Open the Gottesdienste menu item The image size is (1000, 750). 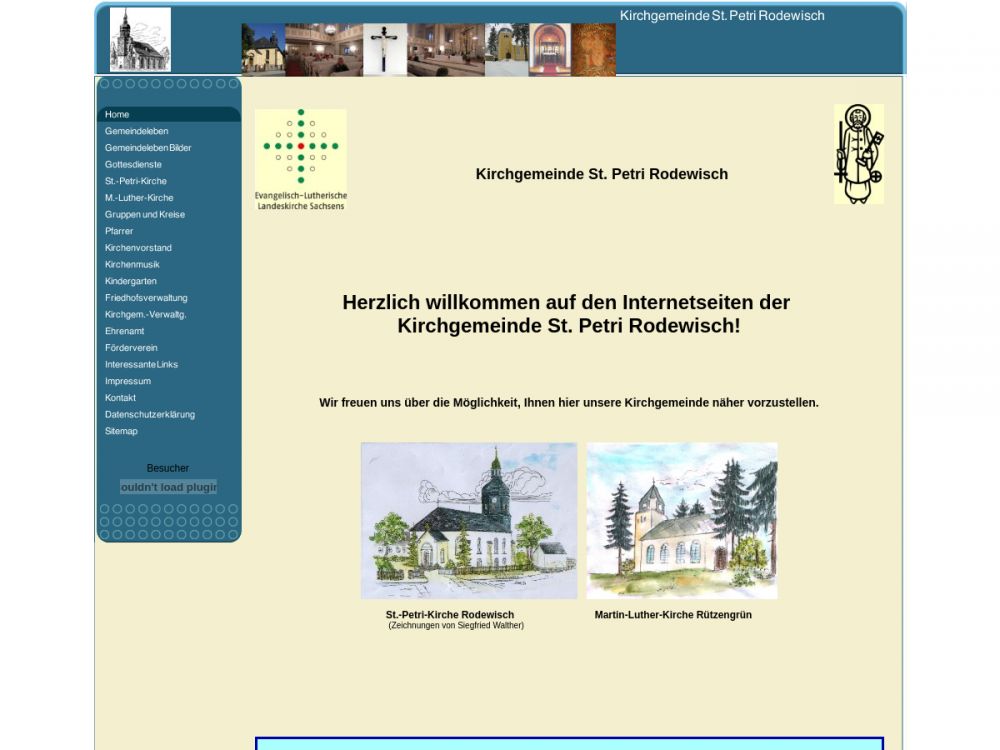(133, 165)
